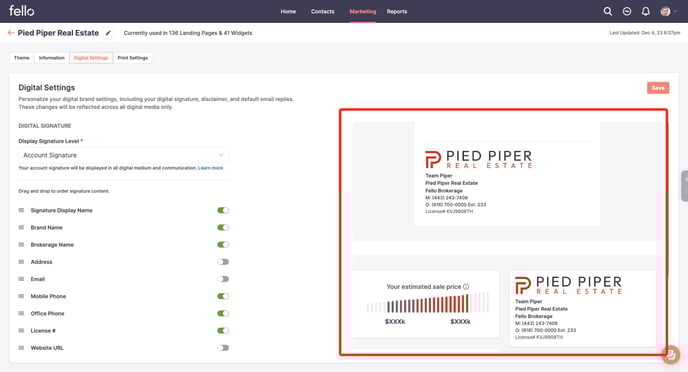Viewport: 688px width, 372px height.
Task: Disable the License # toggle
Action: point(223,330)
